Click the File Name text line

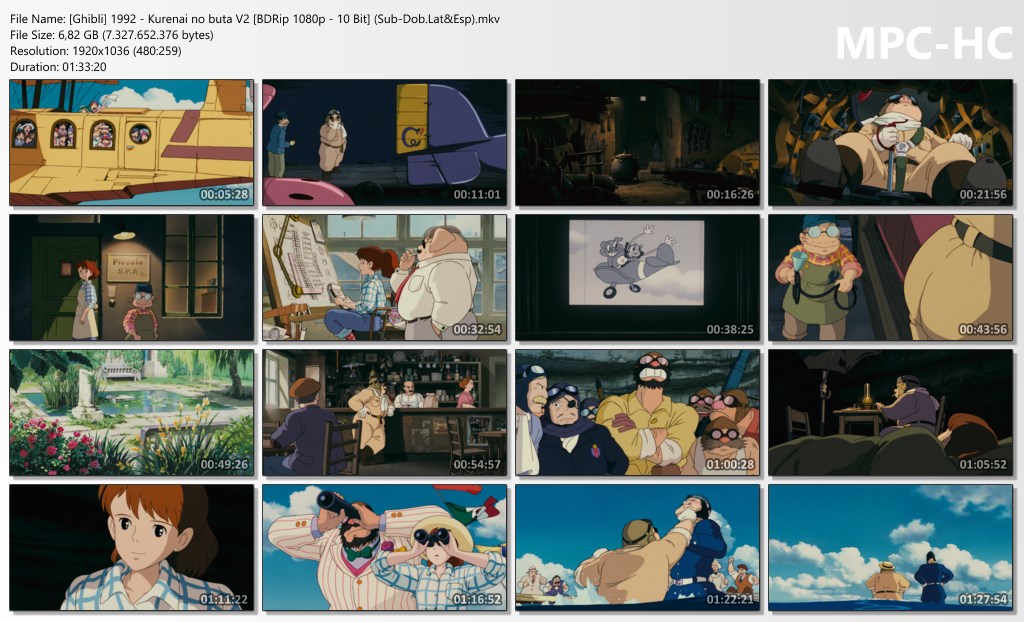[x=255, y=19]
